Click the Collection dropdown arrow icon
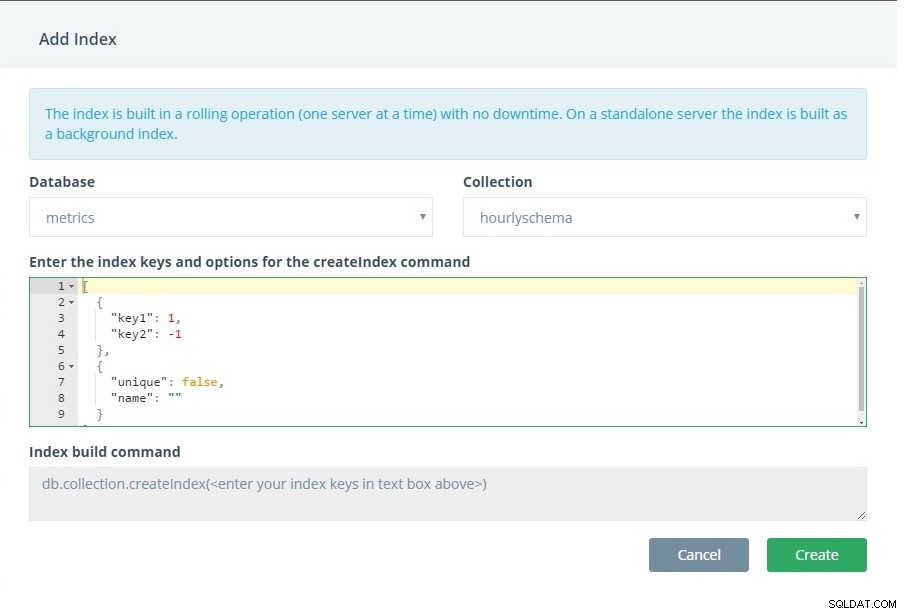The height and width of the screenshot is (614, 906). (856, 217)
